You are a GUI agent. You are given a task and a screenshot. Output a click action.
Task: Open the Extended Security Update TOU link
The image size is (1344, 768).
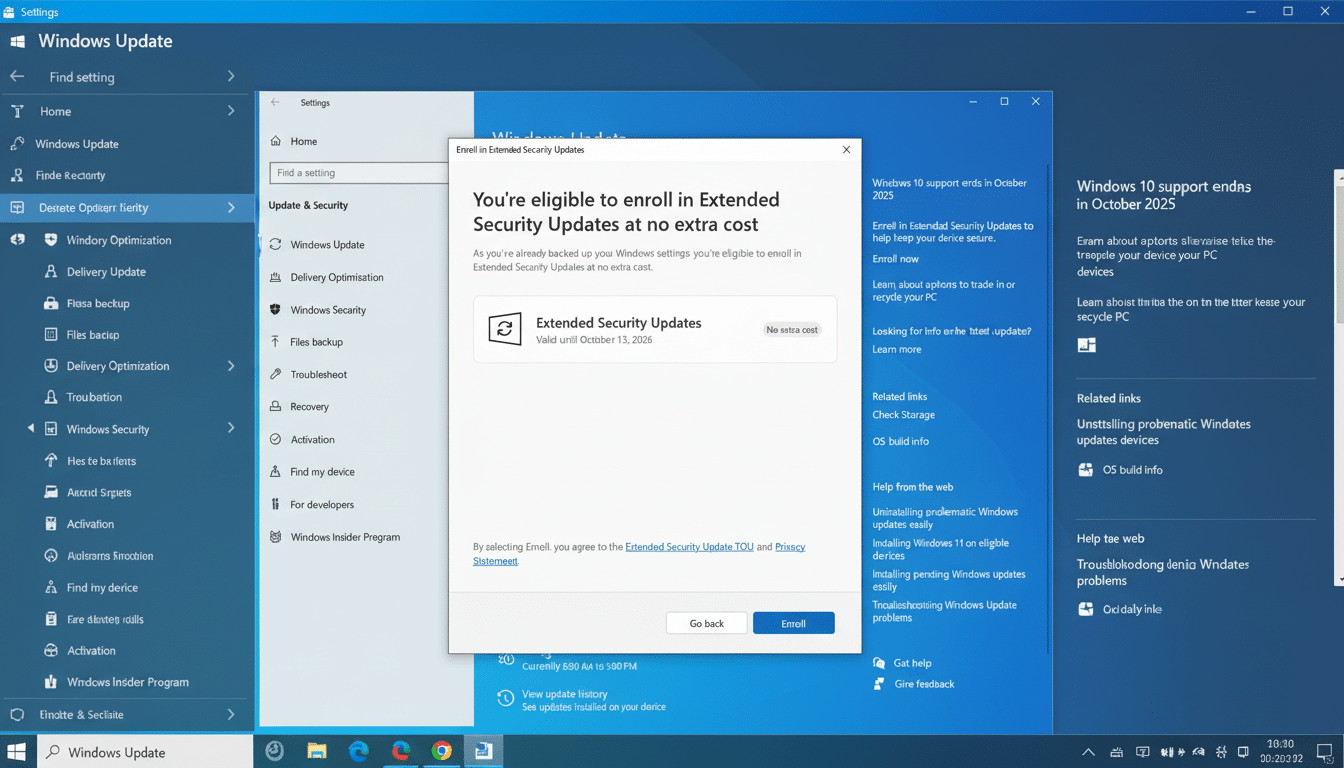click(x=688, y=547)
